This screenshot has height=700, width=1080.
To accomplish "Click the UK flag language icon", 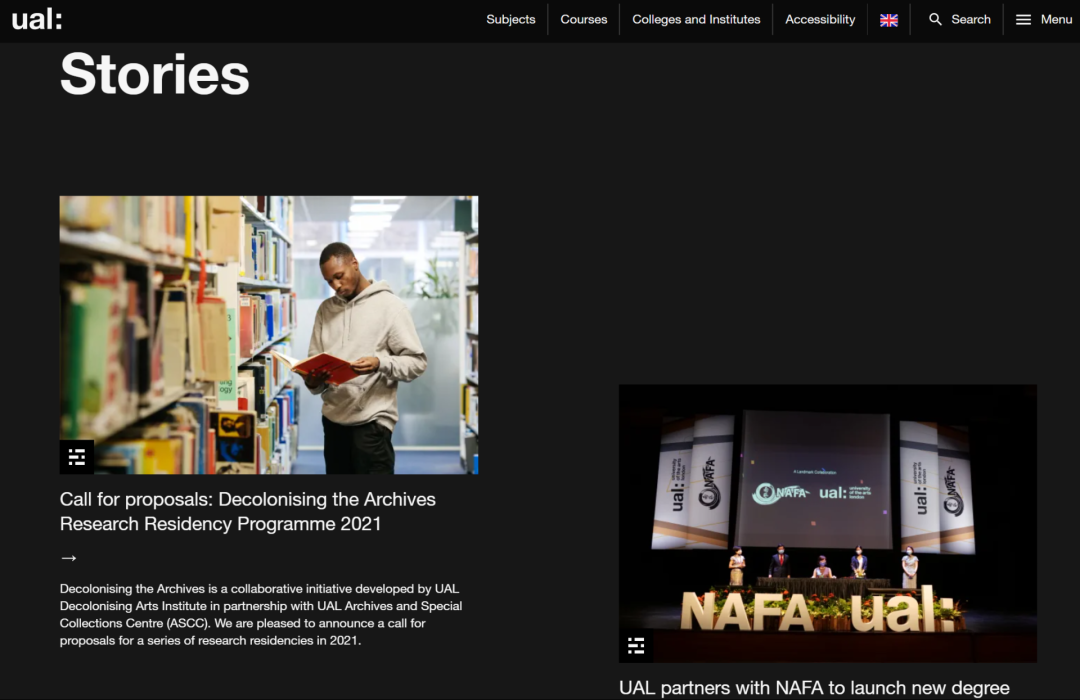I will [x=889, y=20].
